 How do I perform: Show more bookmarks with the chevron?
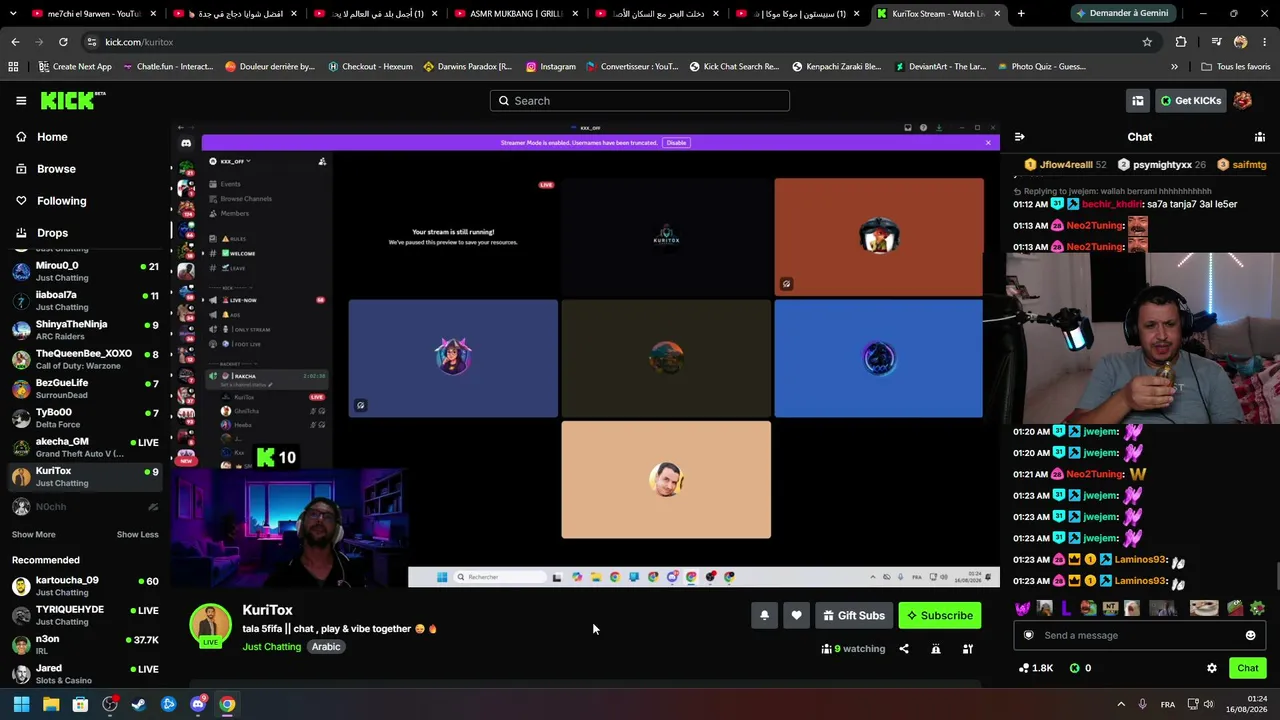(1174, 67)
